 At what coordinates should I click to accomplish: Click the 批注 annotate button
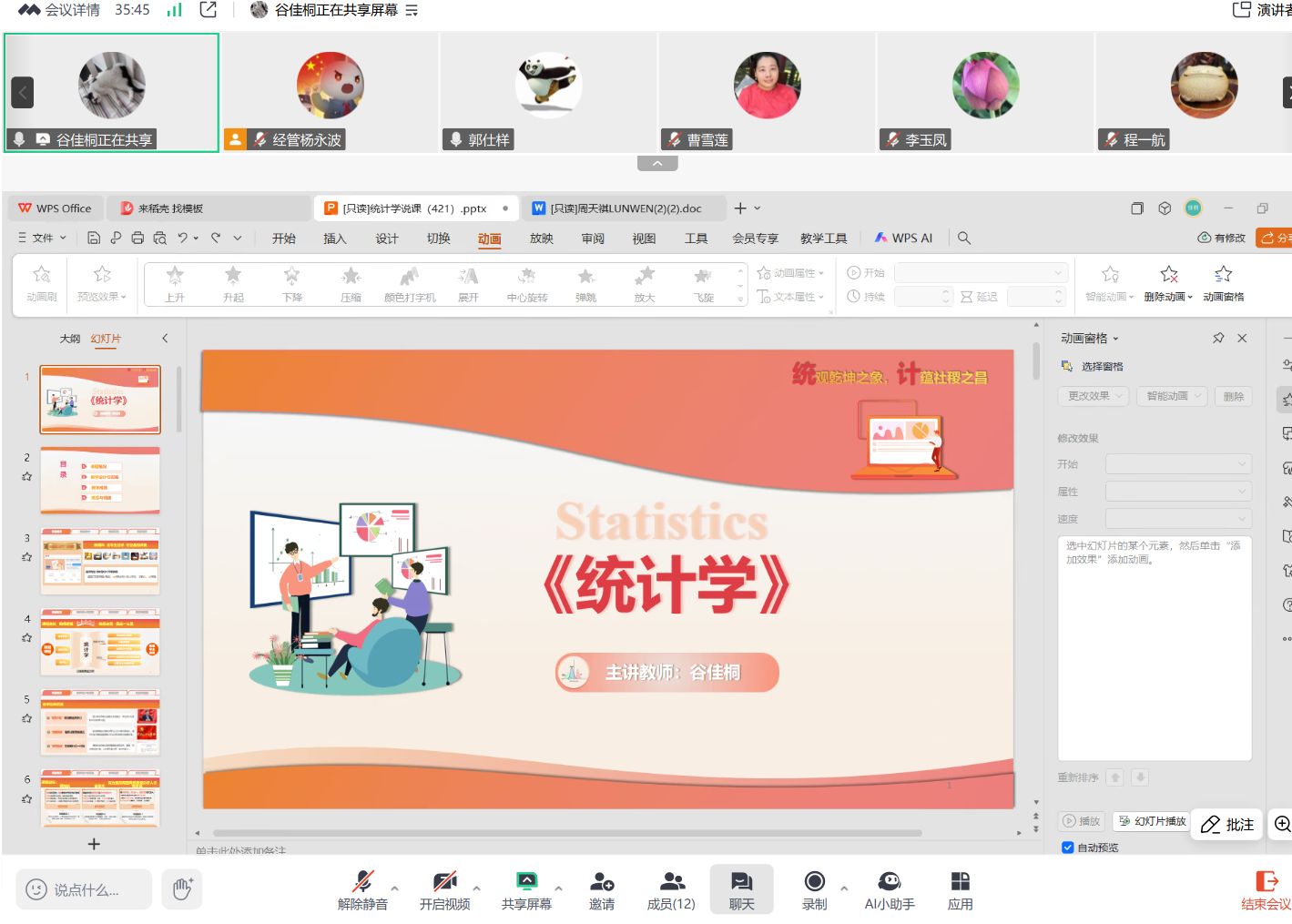coord(1227,825)
